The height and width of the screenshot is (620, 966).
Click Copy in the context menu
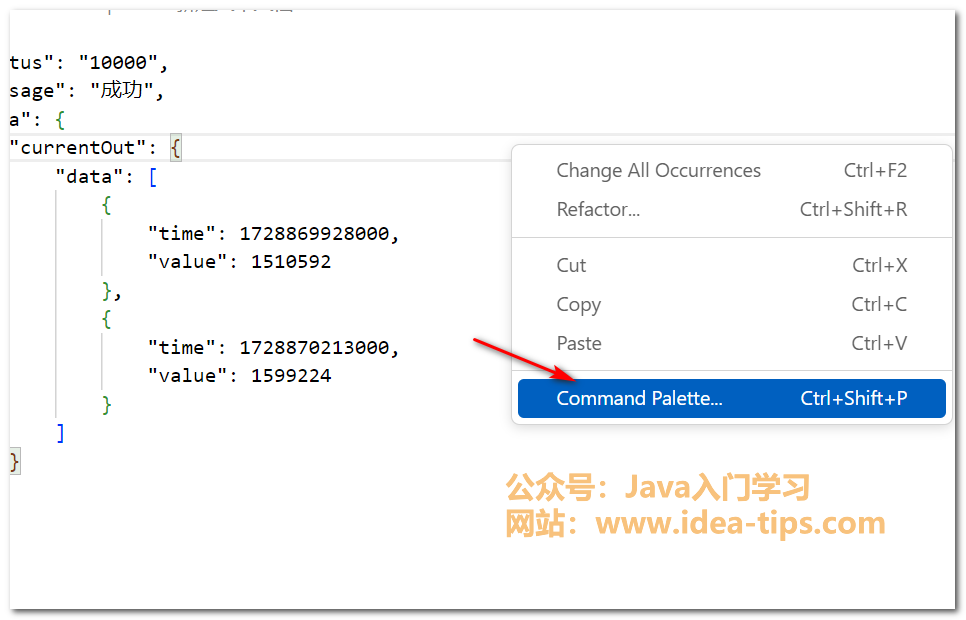tap(731, 304)
